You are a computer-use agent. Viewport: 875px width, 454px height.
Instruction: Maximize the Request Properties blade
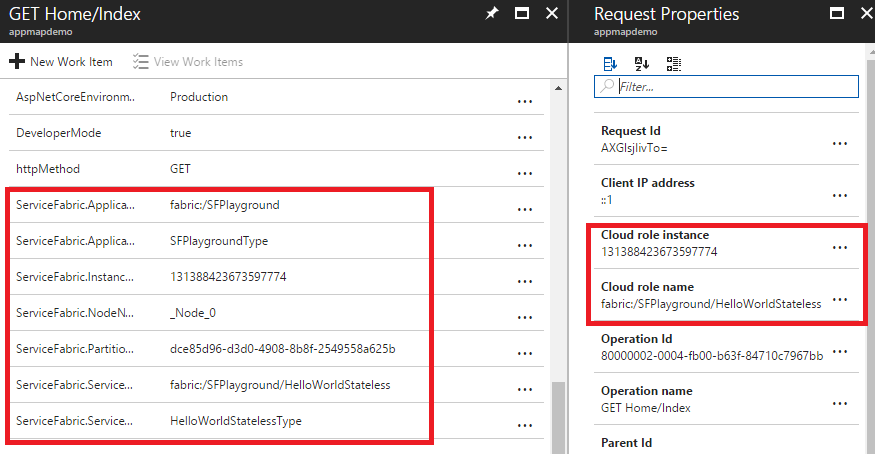click(836, 13)
